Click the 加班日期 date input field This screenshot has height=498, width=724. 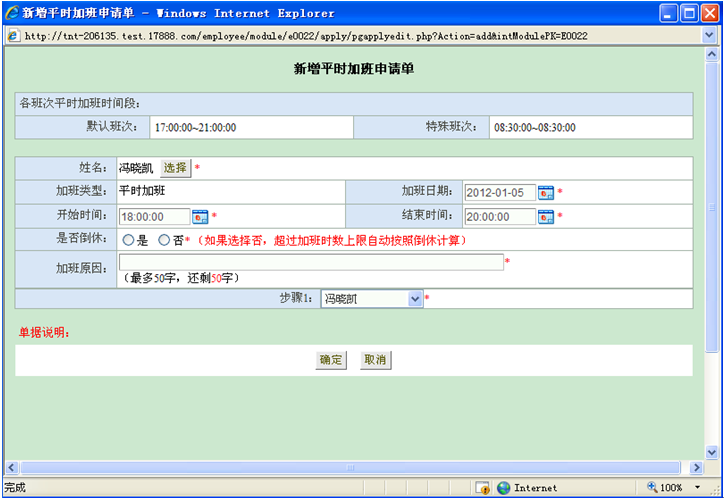pyautogui.click(x=499, y=193)
